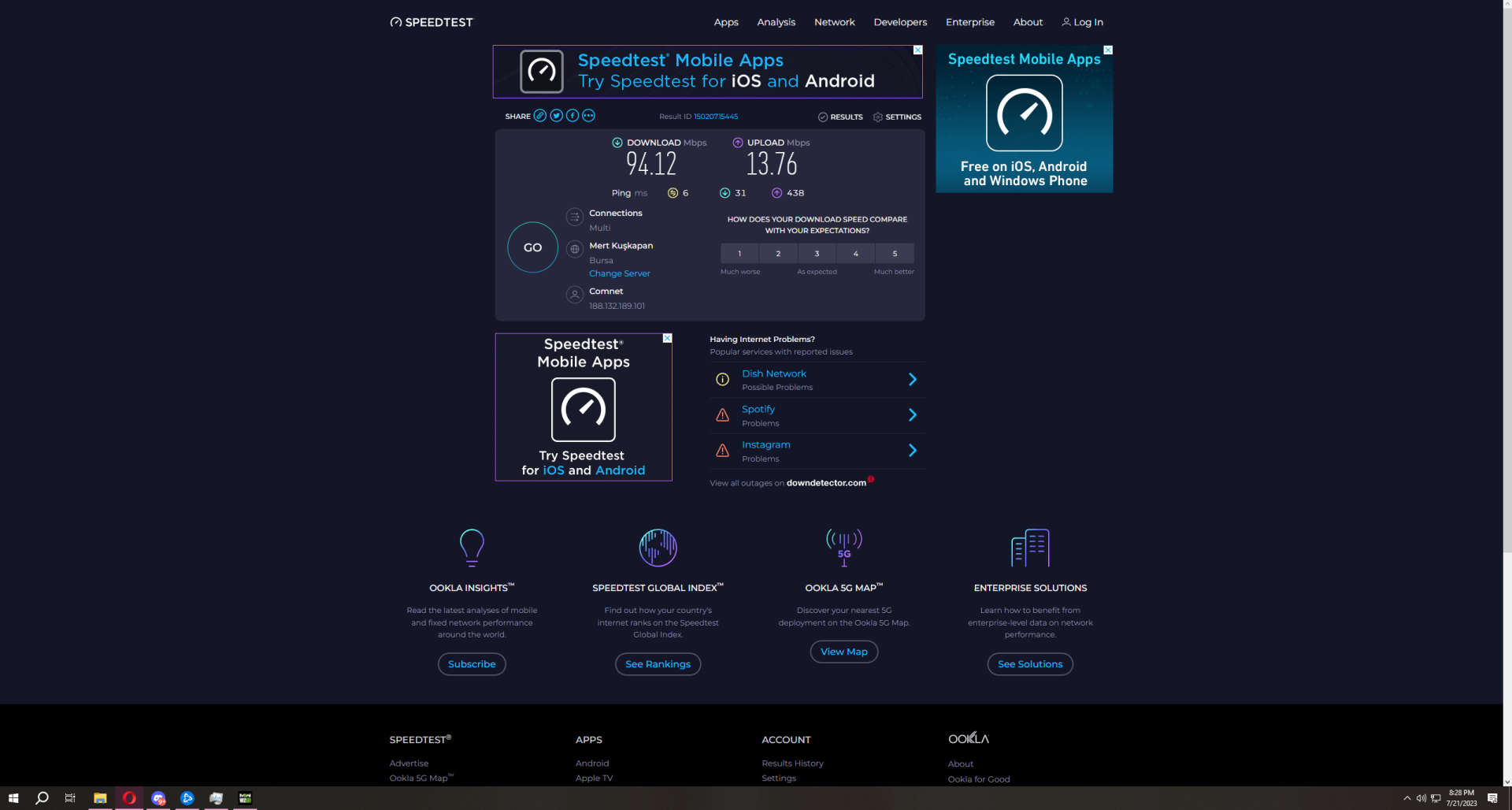
Task: Click the Speedtest logo in the header
Action: (432, 22)
